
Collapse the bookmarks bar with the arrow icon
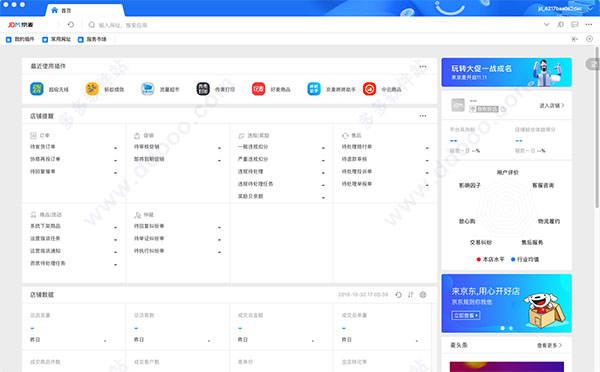tap(575, 39)
